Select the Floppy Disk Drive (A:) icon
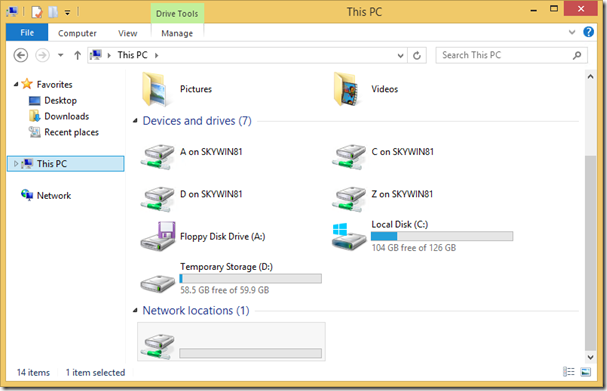This screenshot has height=391, width=607. (158, 236)
